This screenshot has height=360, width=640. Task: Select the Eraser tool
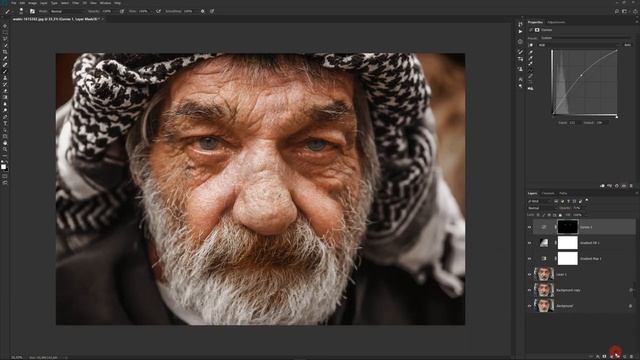(x=5, y=91)
